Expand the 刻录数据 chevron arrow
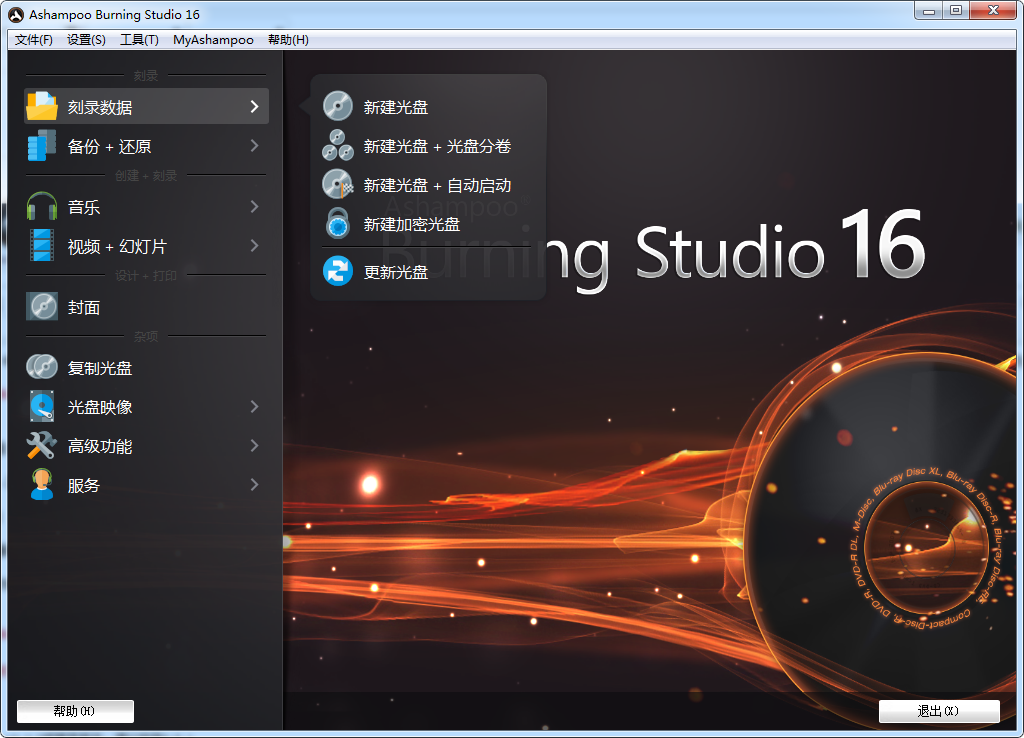Viewport: 1024px width, 738px height. click(255, 106)
